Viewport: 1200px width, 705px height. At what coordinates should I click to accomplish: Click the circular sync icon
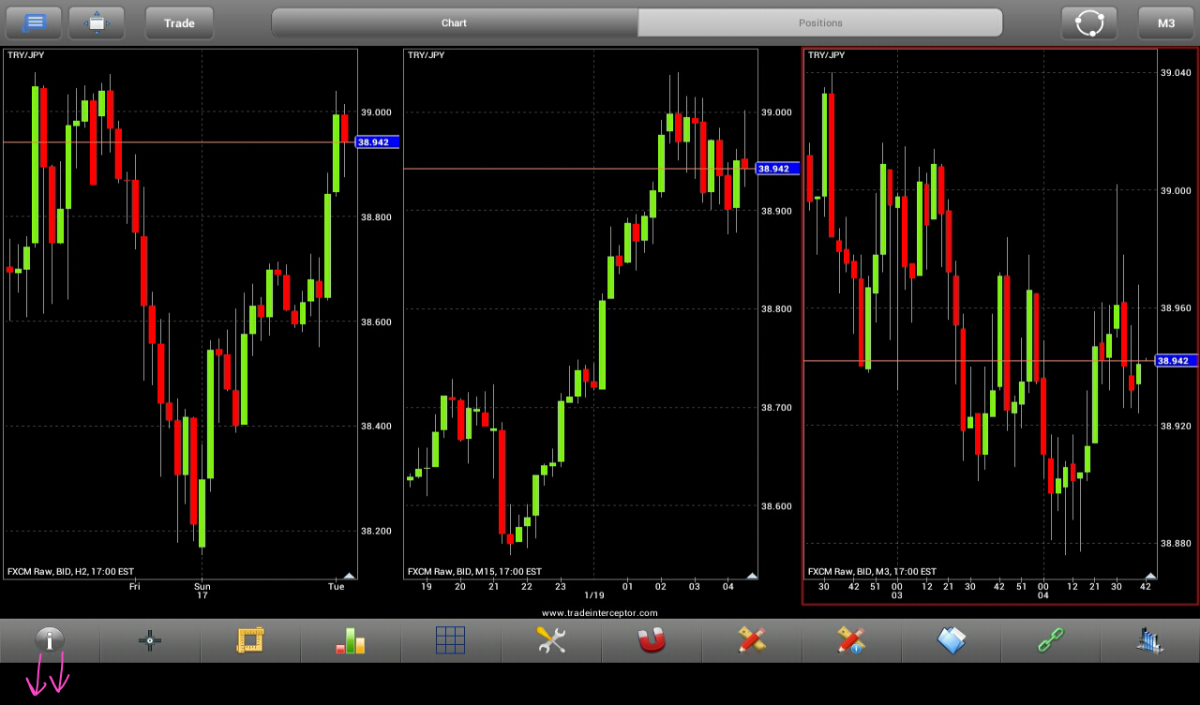click(1089, 22)
